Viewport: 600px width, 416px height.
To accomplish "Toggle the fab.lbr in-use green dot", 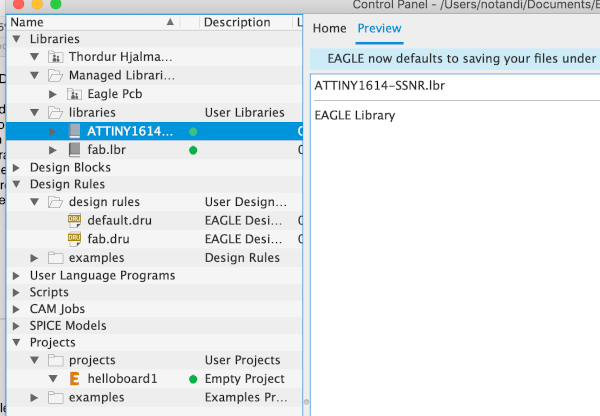I will click(x=193, y=150).
